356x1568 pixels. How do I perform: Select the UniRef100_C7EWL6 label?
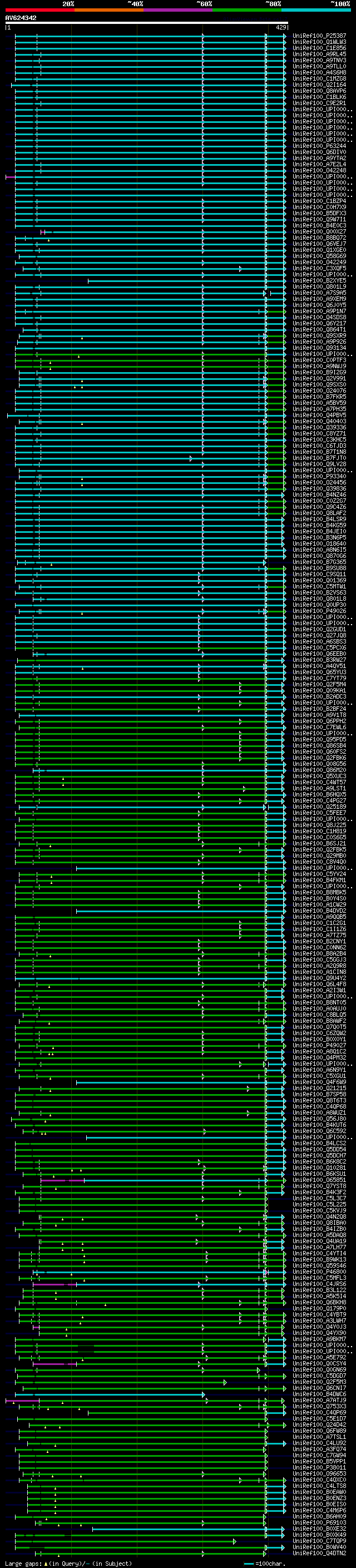(319, 728)
